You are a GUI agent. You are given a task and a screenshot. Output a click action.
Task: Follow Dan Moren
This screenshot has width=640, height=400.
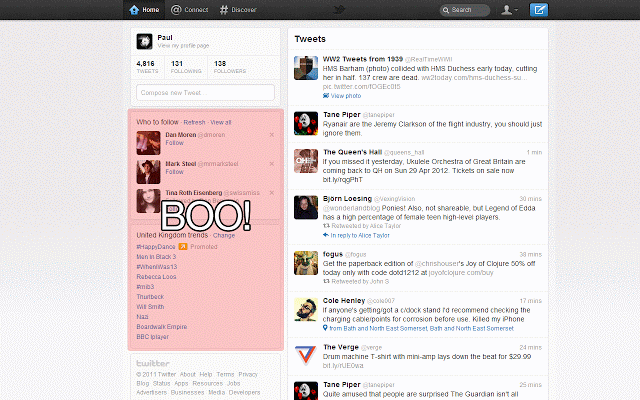[x=174, y=143]
